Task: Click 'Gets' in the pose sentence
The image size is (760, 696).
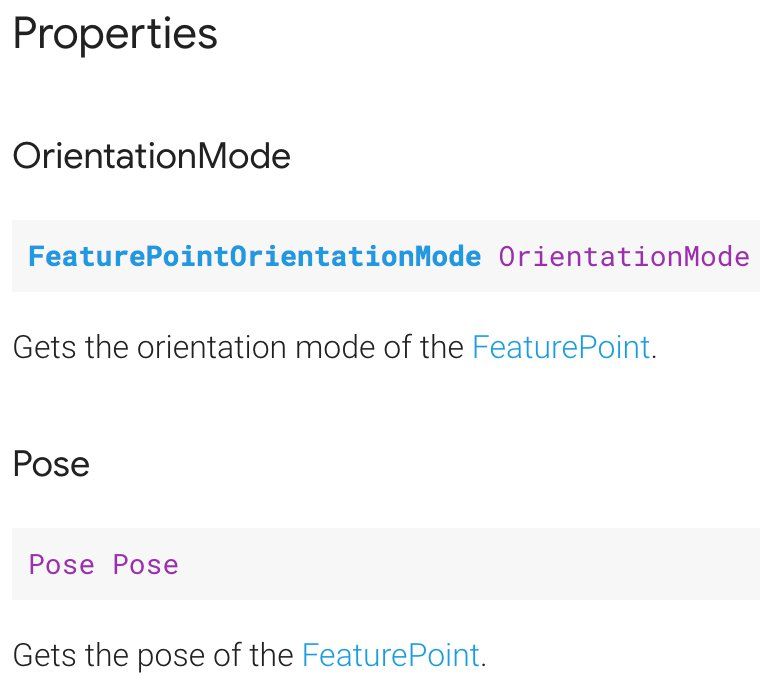Action: pos(45,655)
